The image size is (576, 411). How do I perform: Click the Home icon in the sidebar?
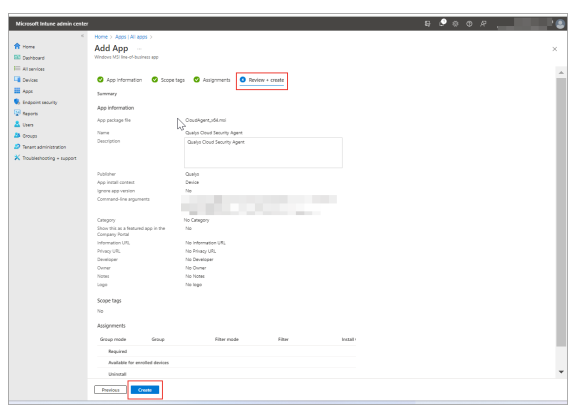point(17,46)
